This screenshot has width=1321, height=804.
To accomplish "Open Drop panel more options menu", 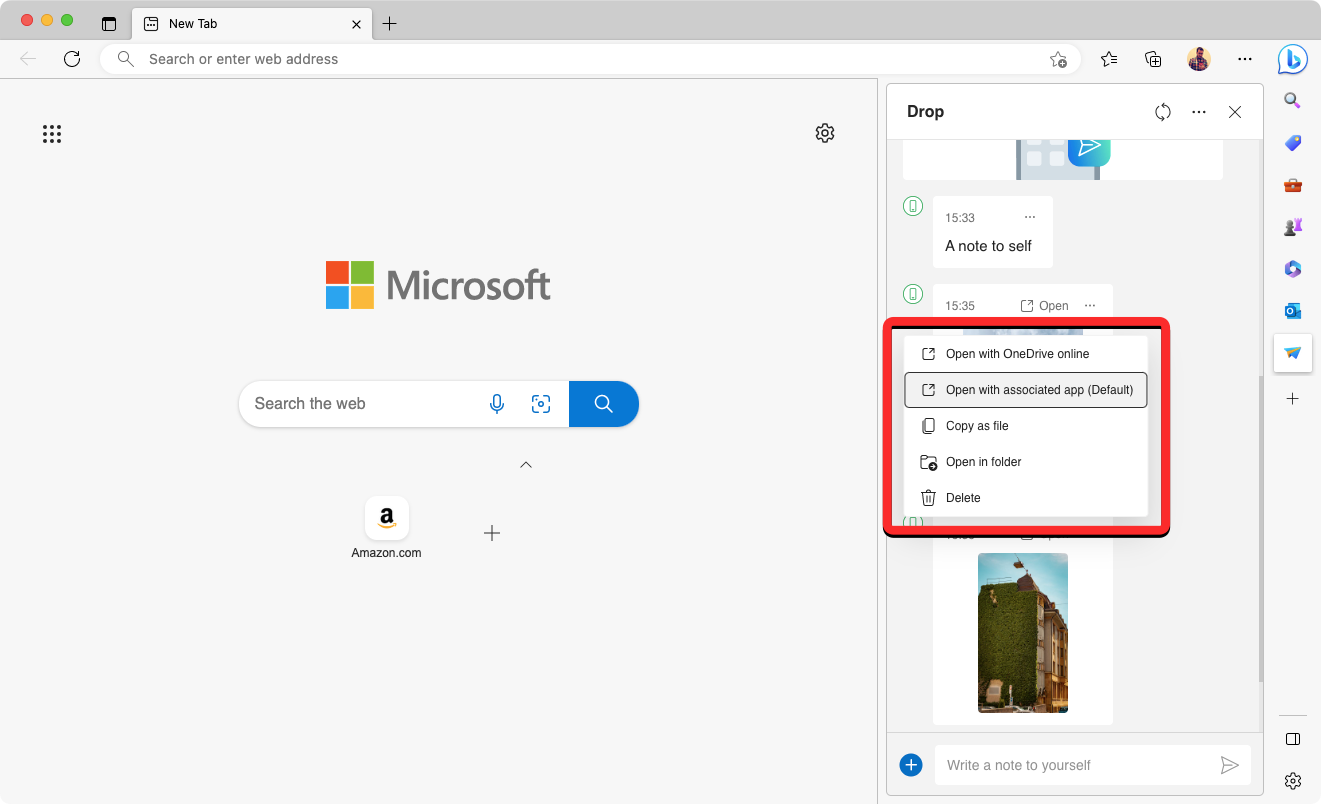I will pyautogui.click(x=1199, y=112).
